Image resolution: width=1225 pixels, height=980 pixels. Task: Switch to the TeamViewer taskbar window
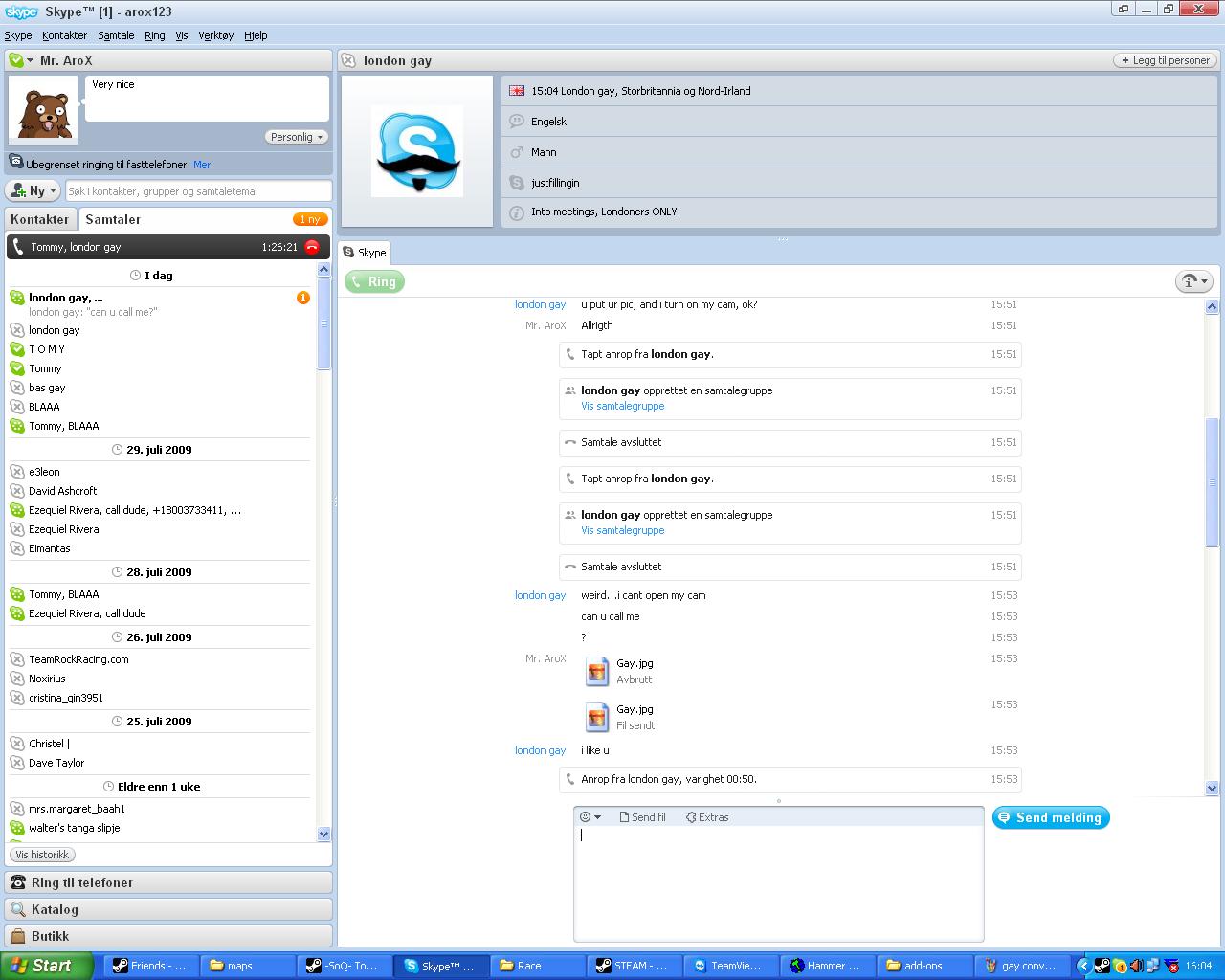pyautogui.click(x=731, y=966)
